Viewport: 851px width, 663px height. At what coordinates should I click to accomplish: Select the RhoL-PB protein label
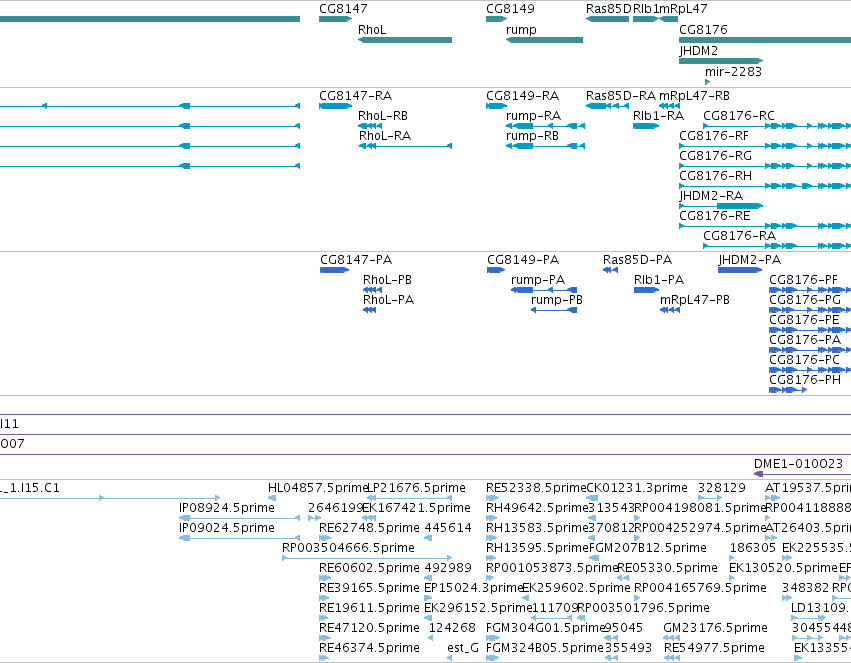[387, 280]
